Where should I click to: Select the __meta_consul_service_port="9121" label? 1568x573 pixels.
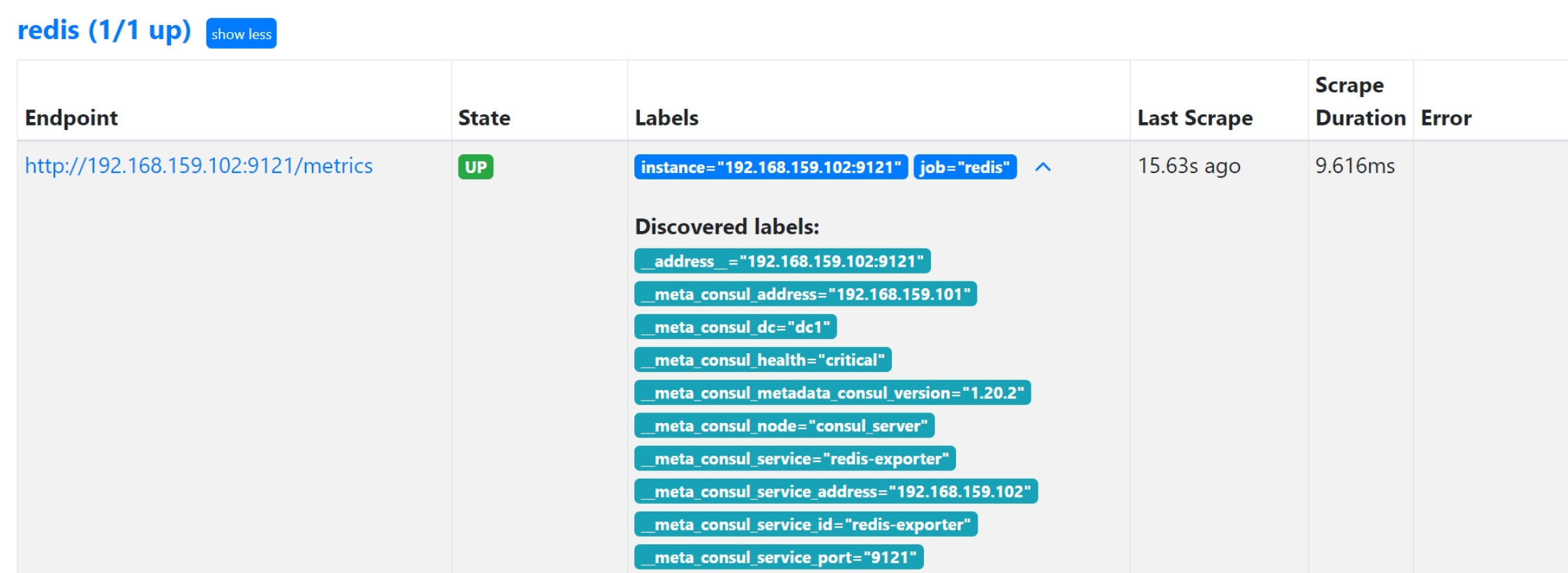[779, 556]
